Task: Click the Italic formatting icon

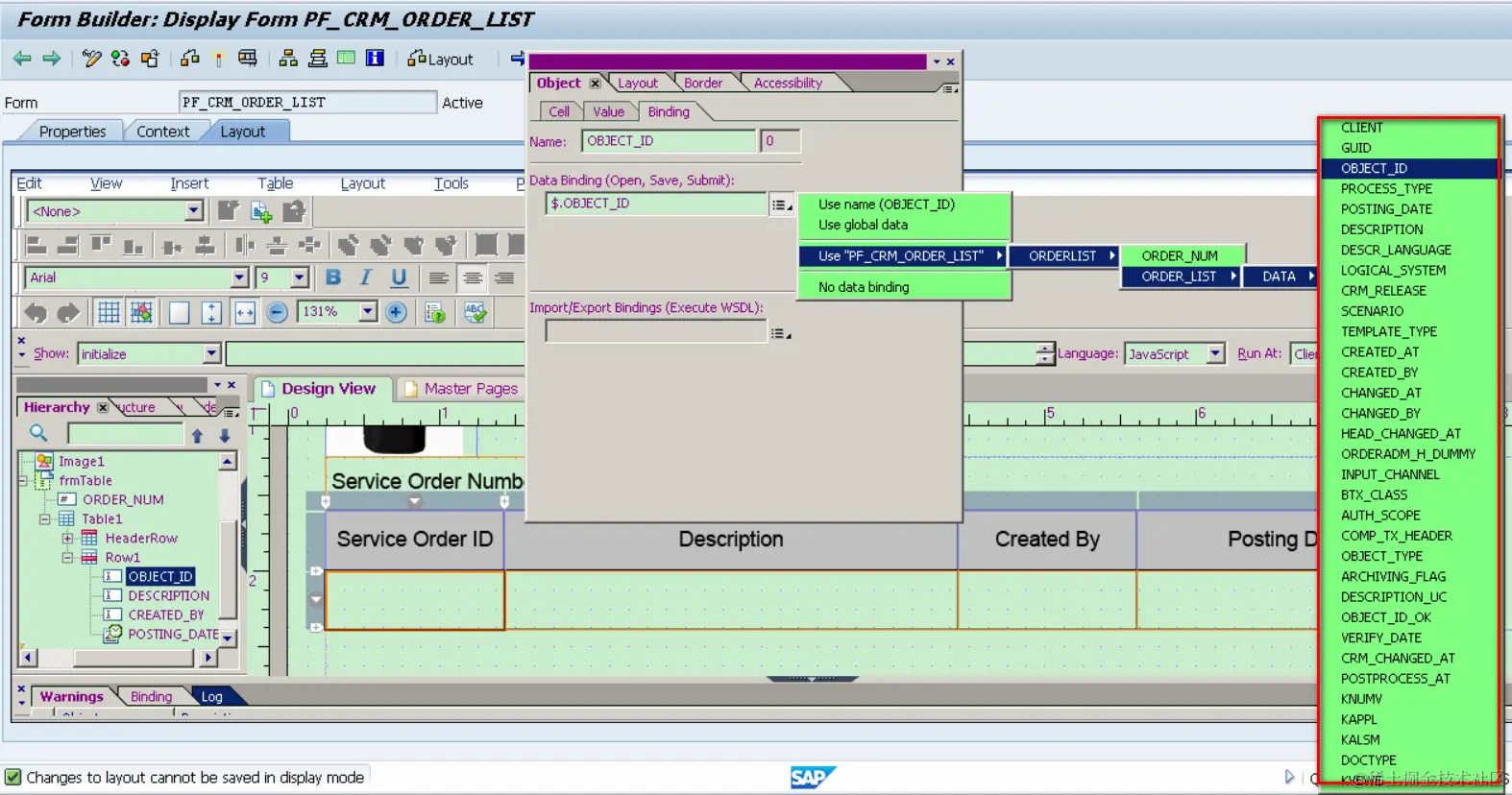Action: coord(366,277)
